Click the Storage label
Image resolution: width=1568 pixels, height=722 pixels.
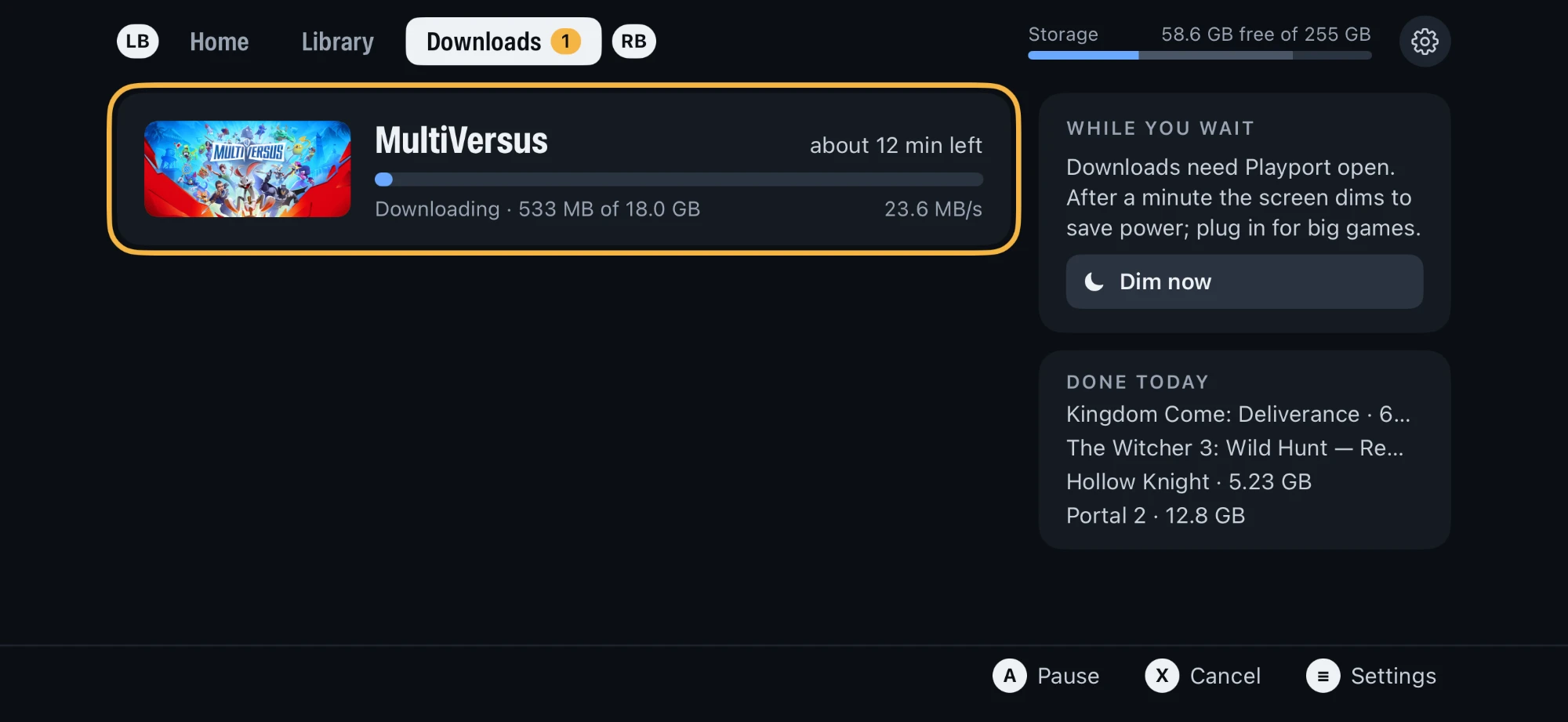point(1063,34)
